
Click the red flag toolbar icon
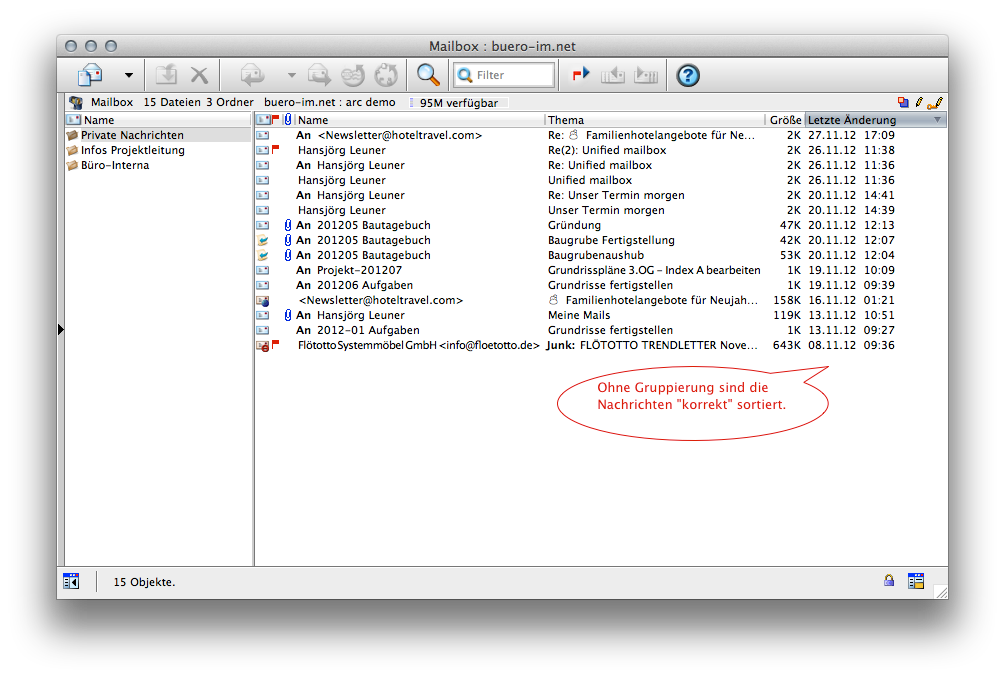581,75
